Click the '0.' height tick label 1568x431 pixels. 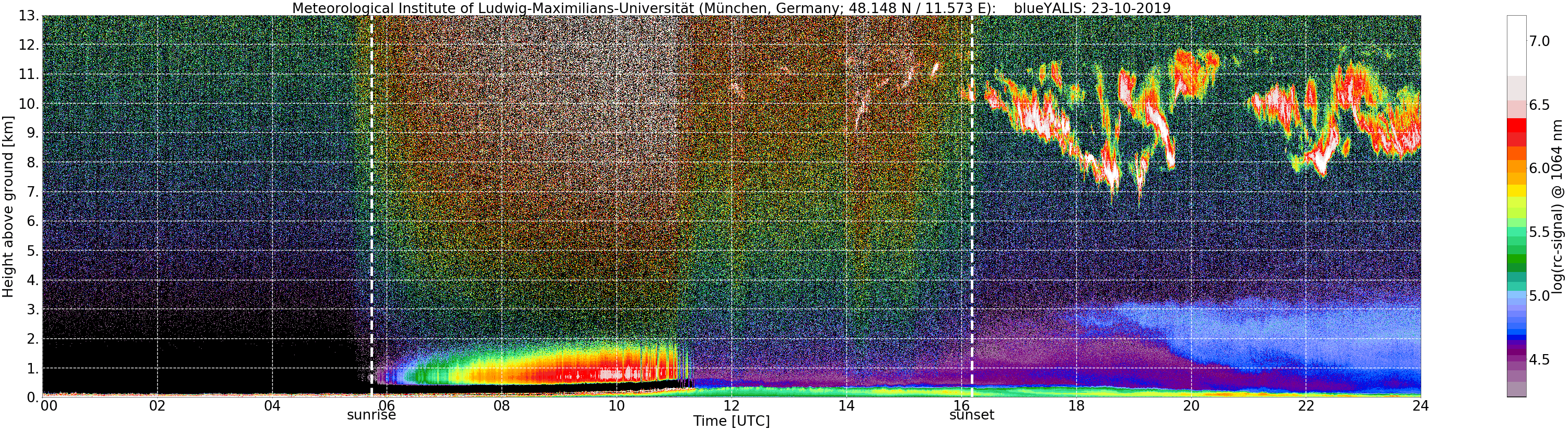click(x=33, y=397)
